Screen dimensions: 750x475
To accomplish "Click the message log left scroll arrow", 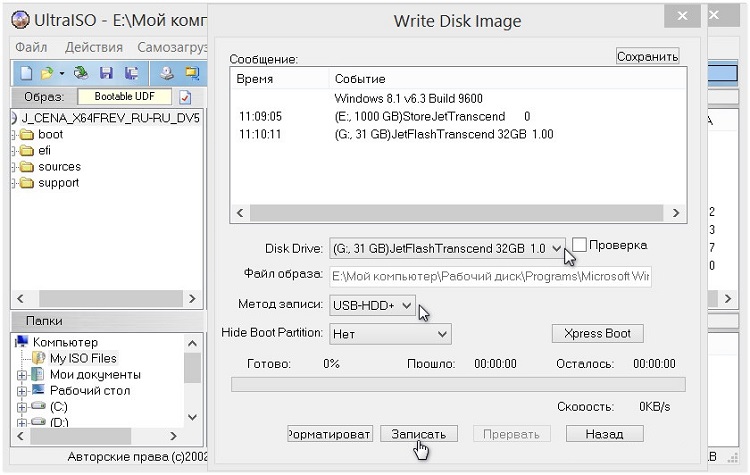I will click(x=240, y=213).
